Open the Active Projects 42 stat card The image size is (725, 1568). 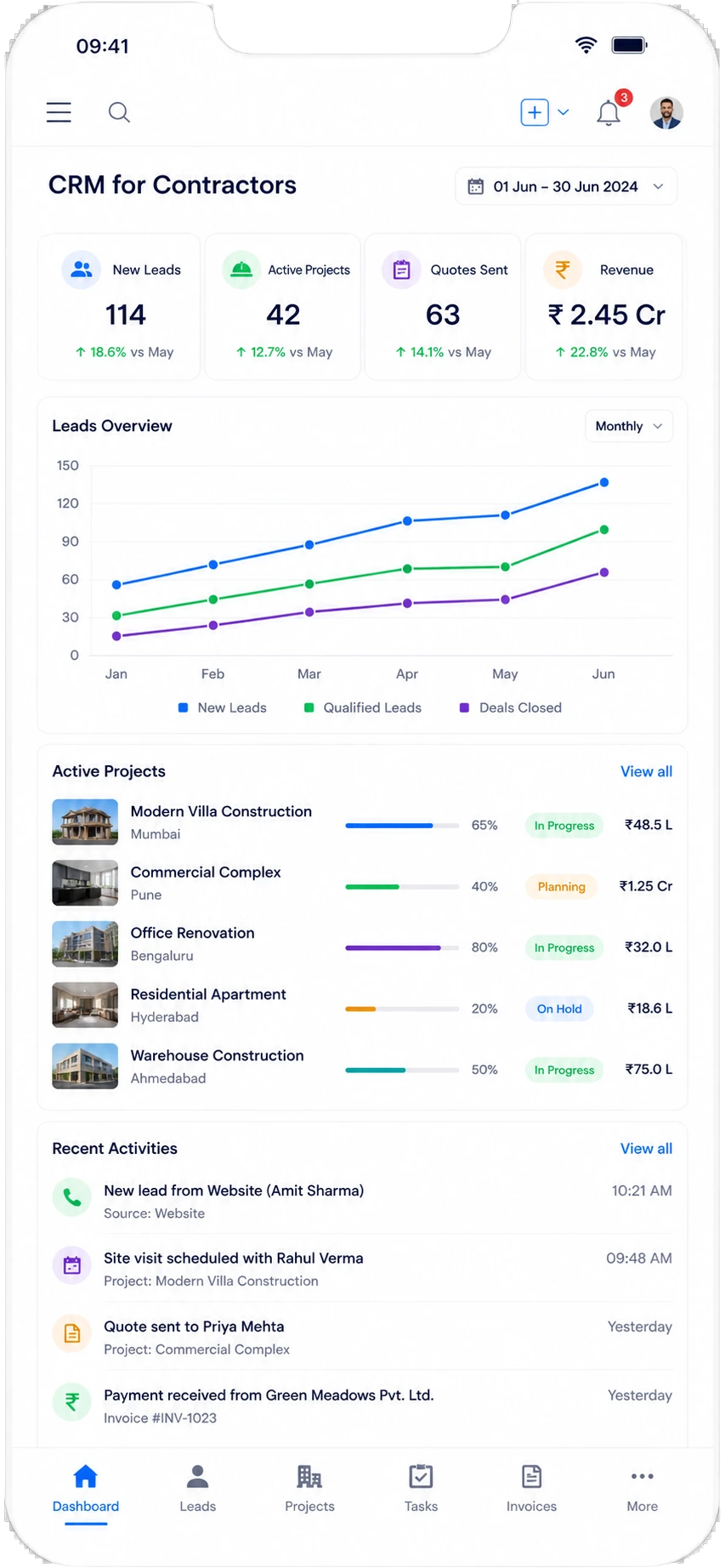pyautogui.click(x=282, y=307)
